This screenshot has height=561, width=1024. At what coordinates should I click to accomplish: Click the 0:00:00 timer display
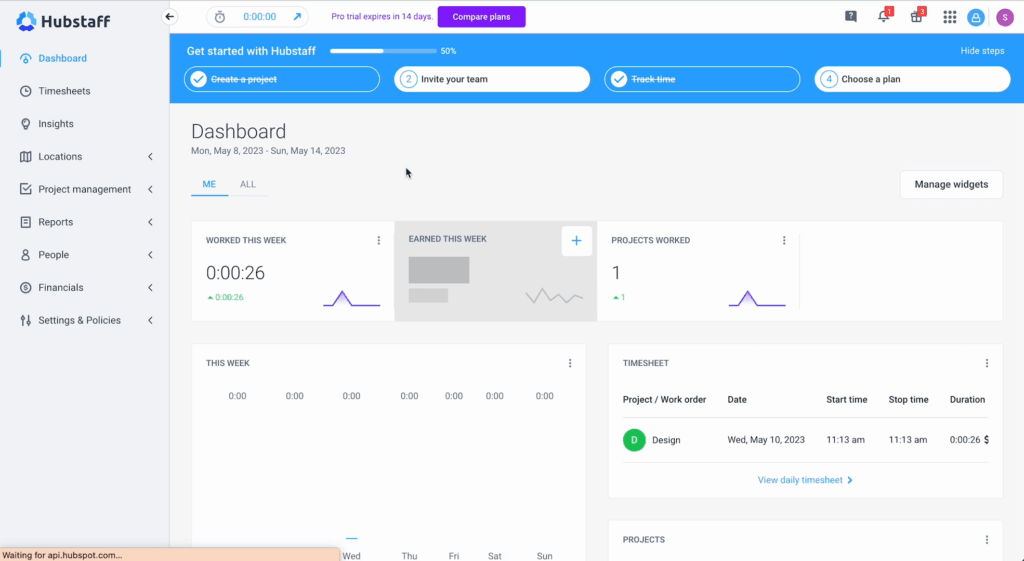259,17
